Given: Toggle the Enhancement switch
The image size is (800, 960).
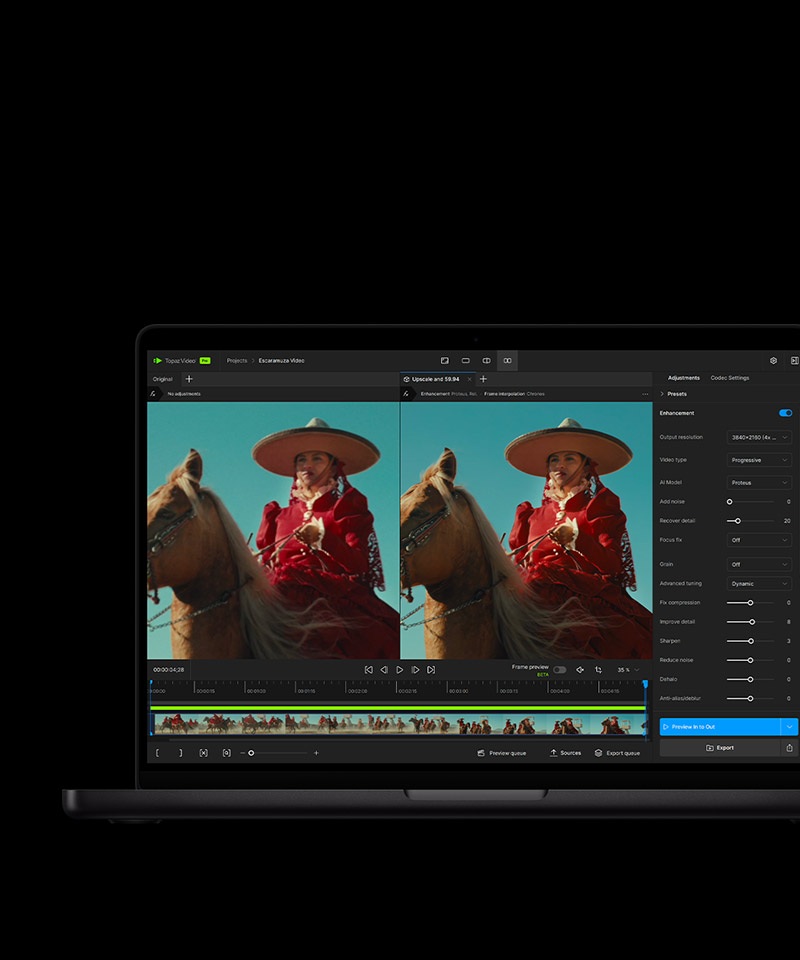Looking at the screenshot, I should pyautogui.click(x=785, y=413).
